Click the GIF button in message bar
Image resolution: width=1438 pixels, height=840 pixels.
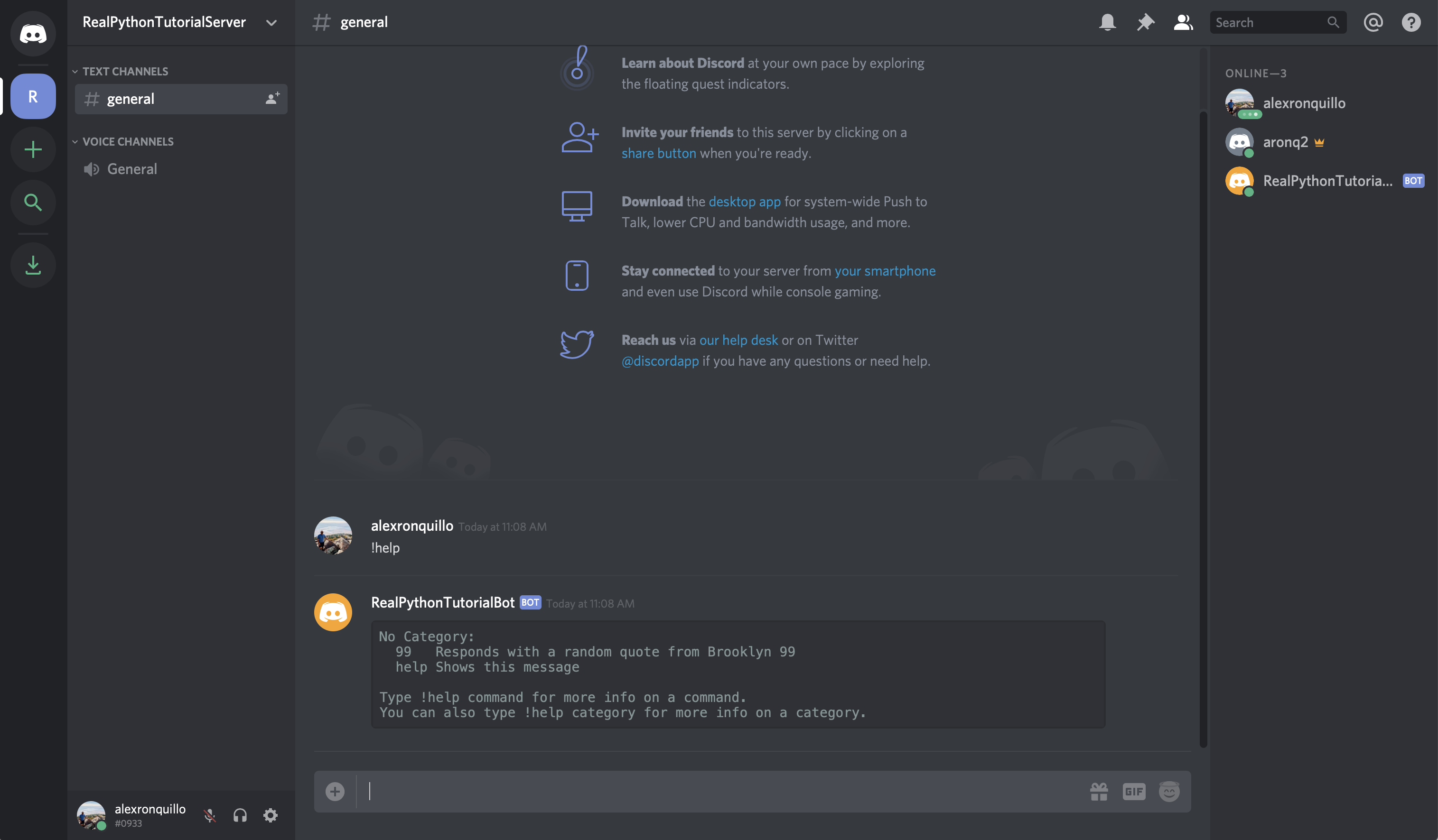1134,791
